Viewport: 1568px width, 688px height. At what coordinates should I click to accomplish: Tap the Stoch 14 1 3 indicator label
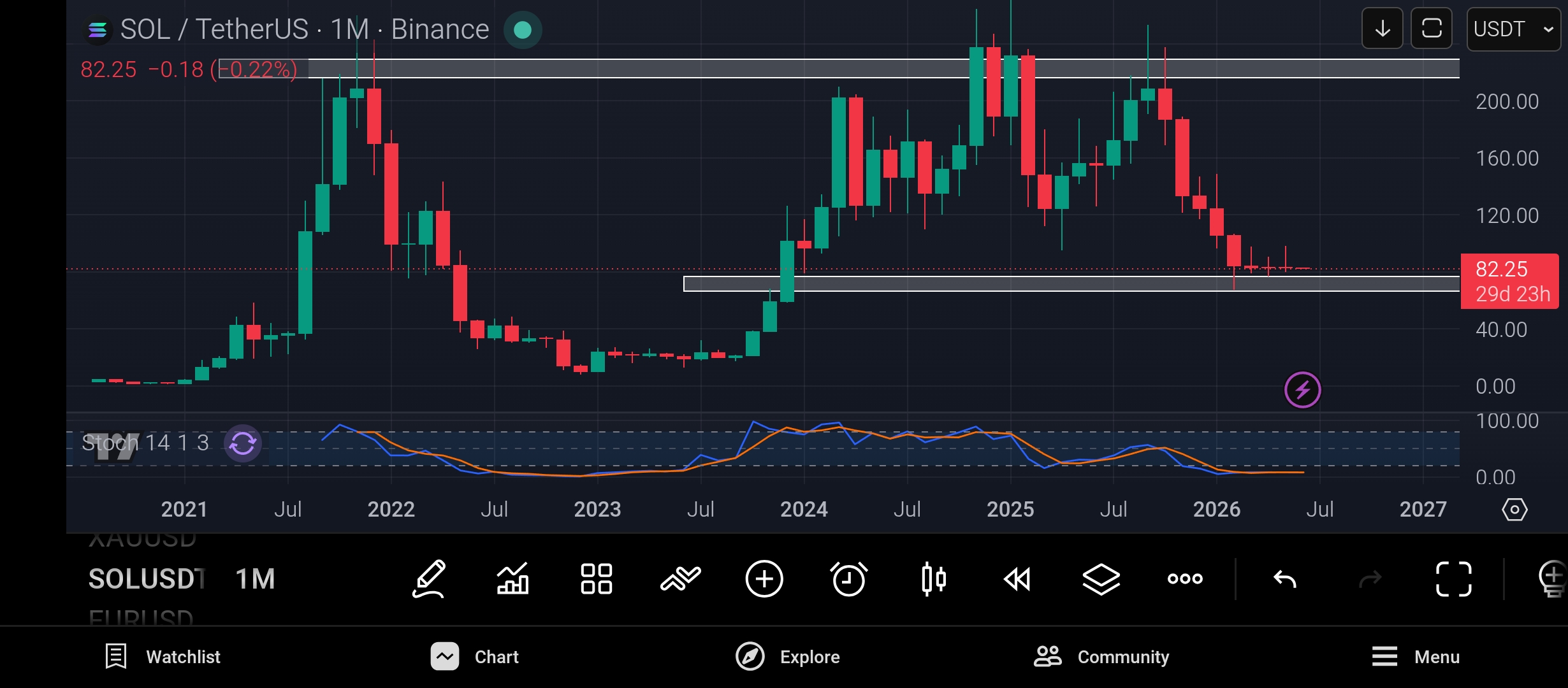pyautogui.click(x=145, y=443)
